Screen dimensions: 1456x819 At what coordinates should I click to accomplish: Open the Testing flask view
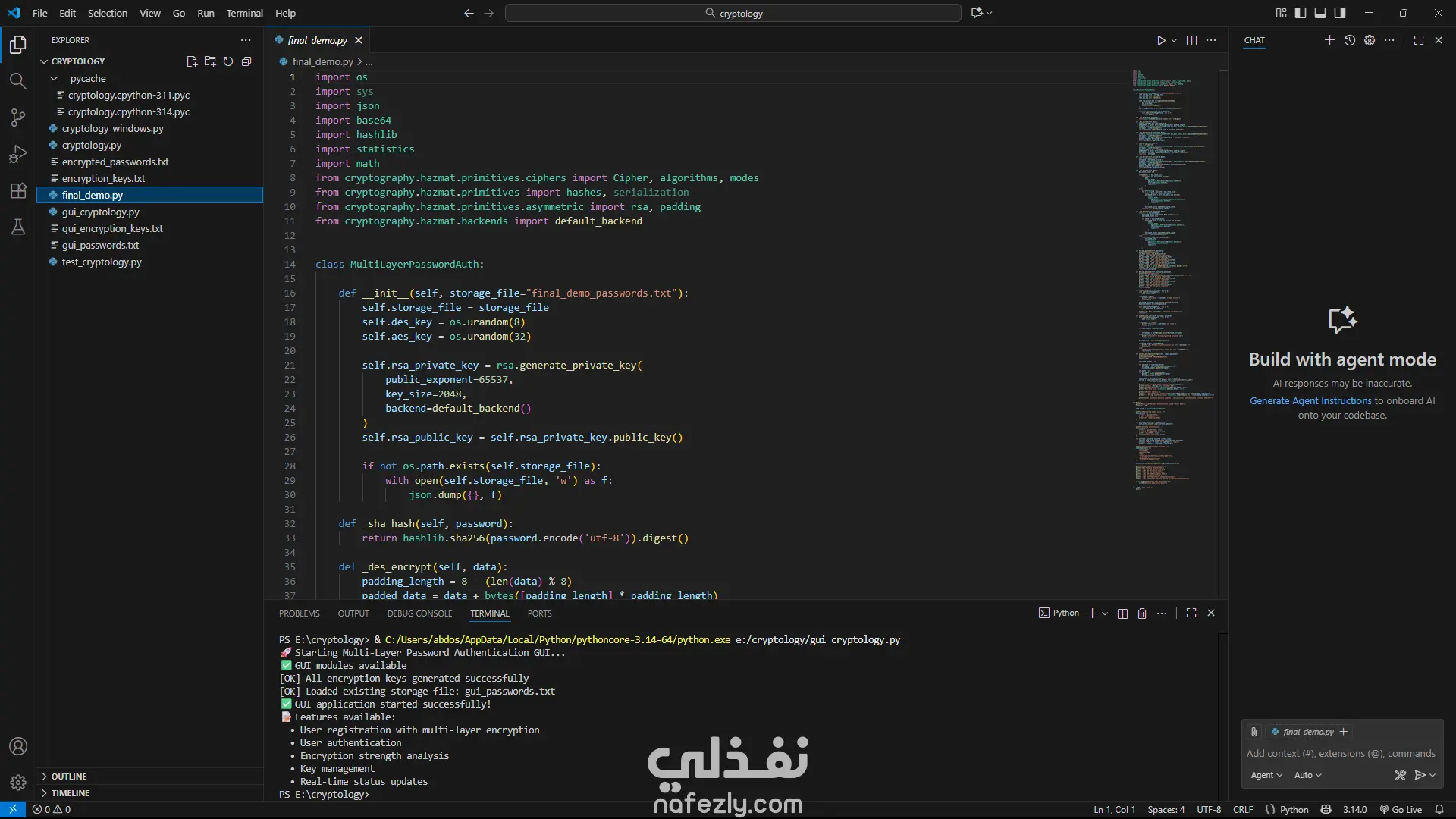17,227
